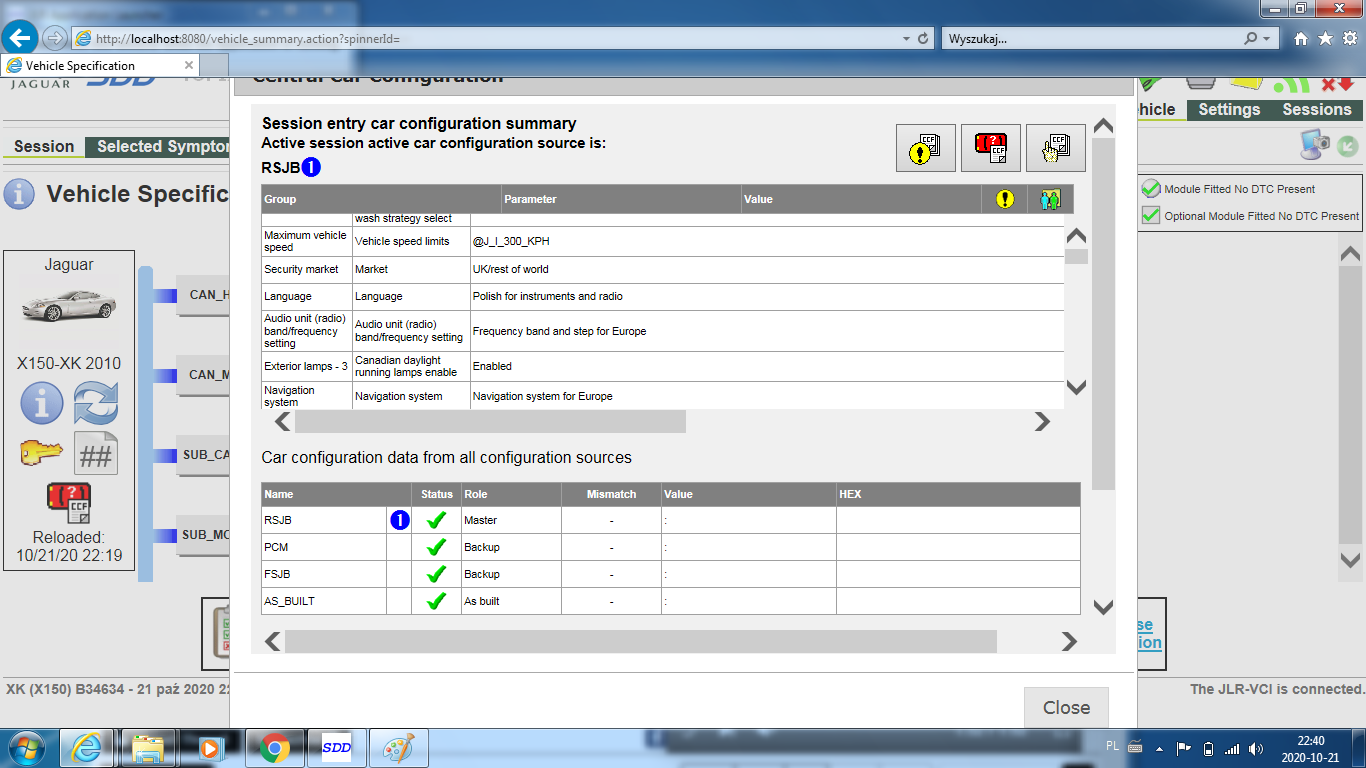The width and height of the screenshot is (1366, 768).
Task: Click the CCF hand pointer button
Action: click(1055, 149)
